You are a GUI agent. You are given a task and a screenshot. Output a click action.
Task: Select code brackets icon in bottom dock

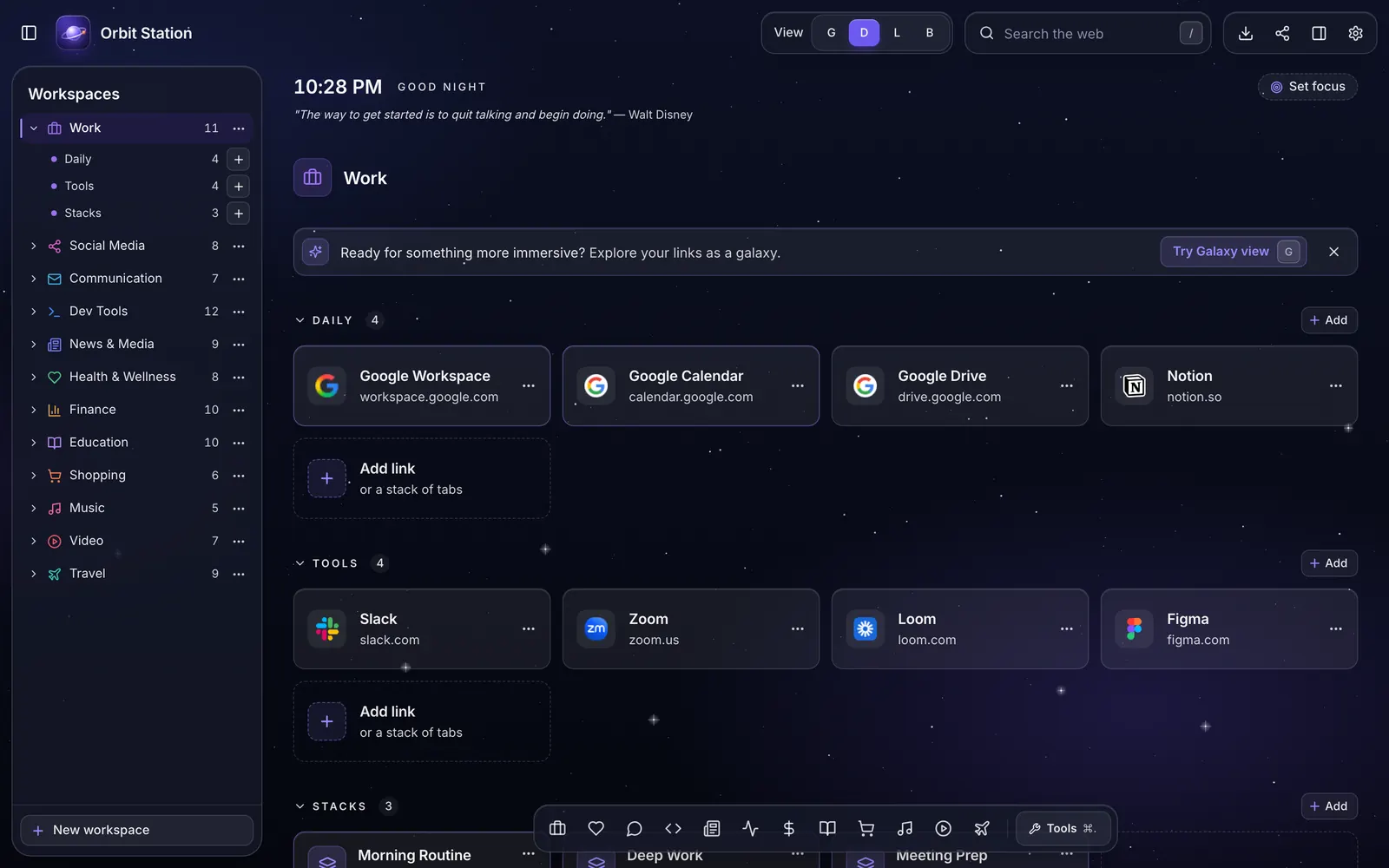click(x=673, y=829)
